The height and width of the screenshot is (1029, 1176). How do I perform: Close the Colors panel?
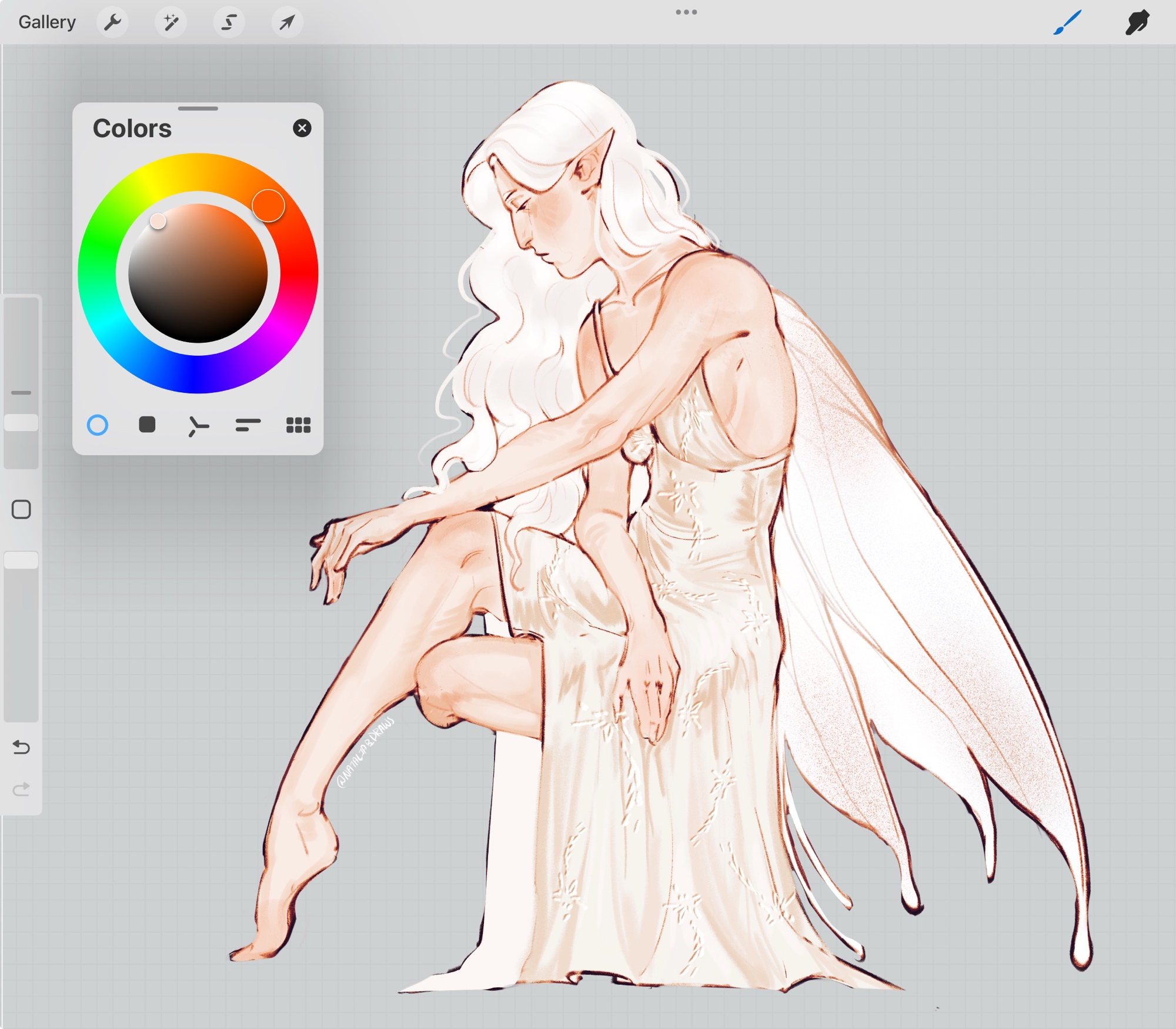point(302,128)
